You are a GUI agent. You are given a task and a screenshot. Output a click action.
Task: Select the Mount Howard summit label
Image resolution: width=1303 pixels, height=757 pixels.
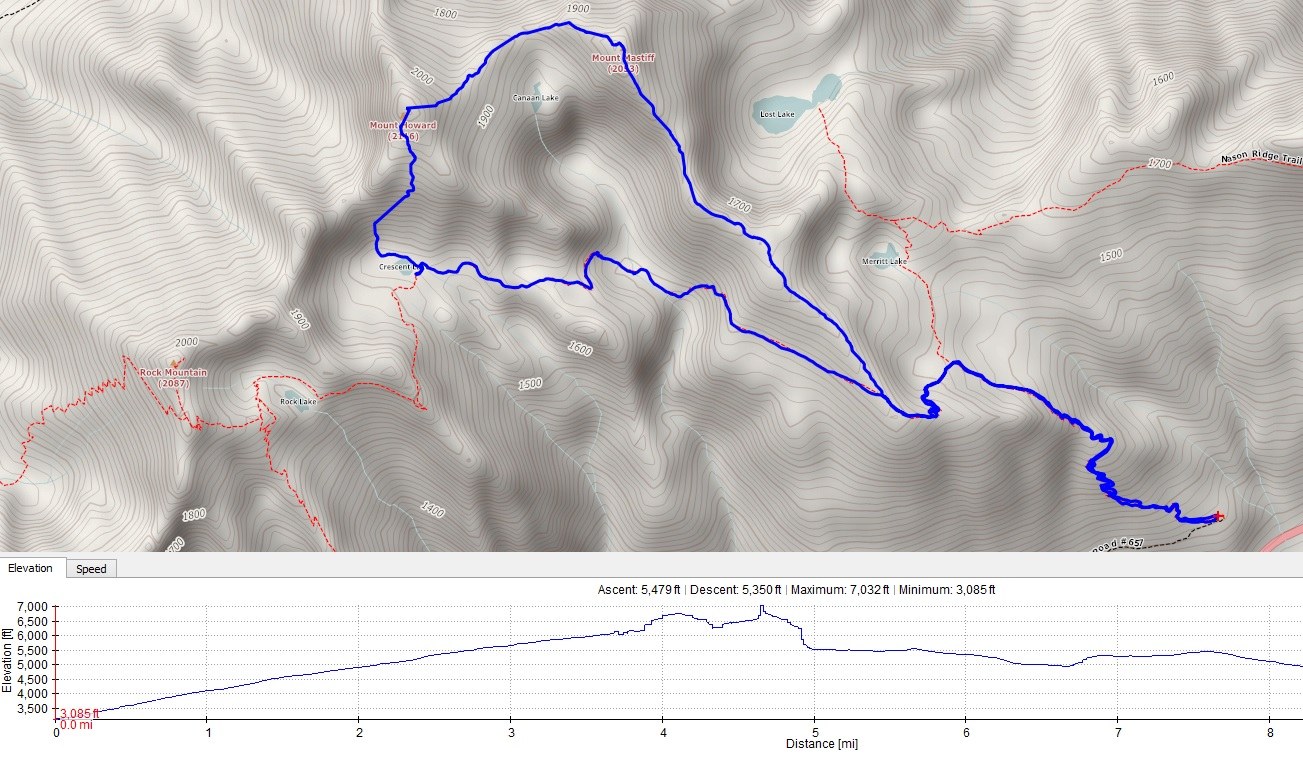[402, 130]
